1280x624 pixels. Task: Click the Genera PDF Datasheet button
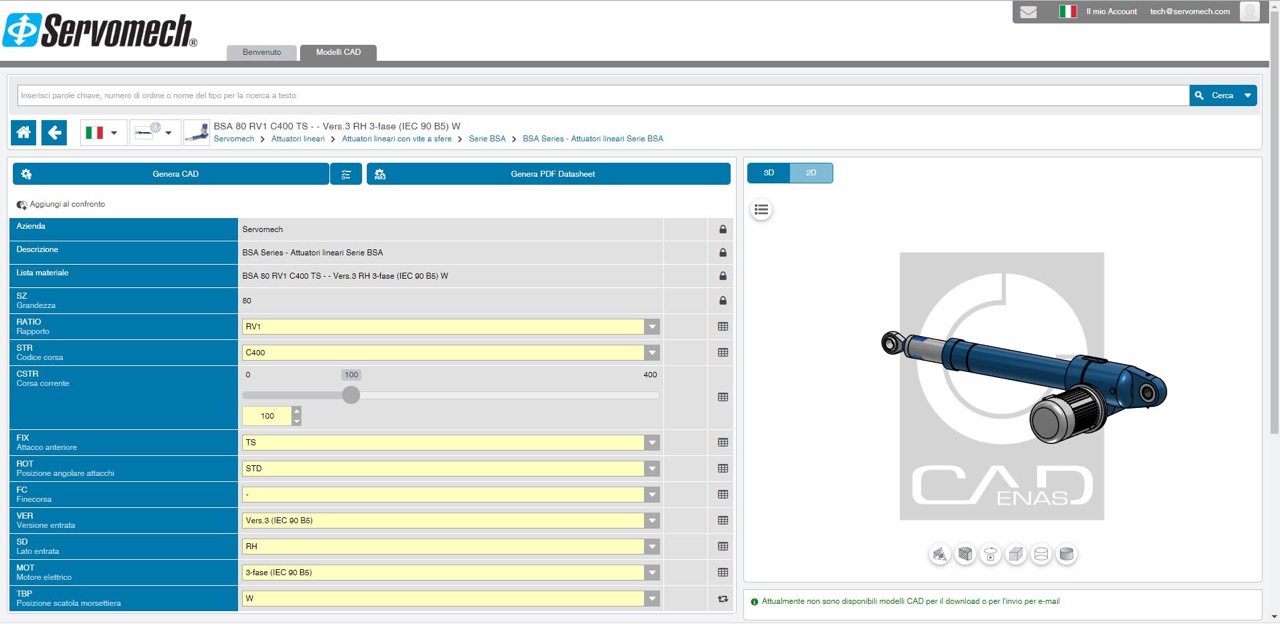[549, 174]
